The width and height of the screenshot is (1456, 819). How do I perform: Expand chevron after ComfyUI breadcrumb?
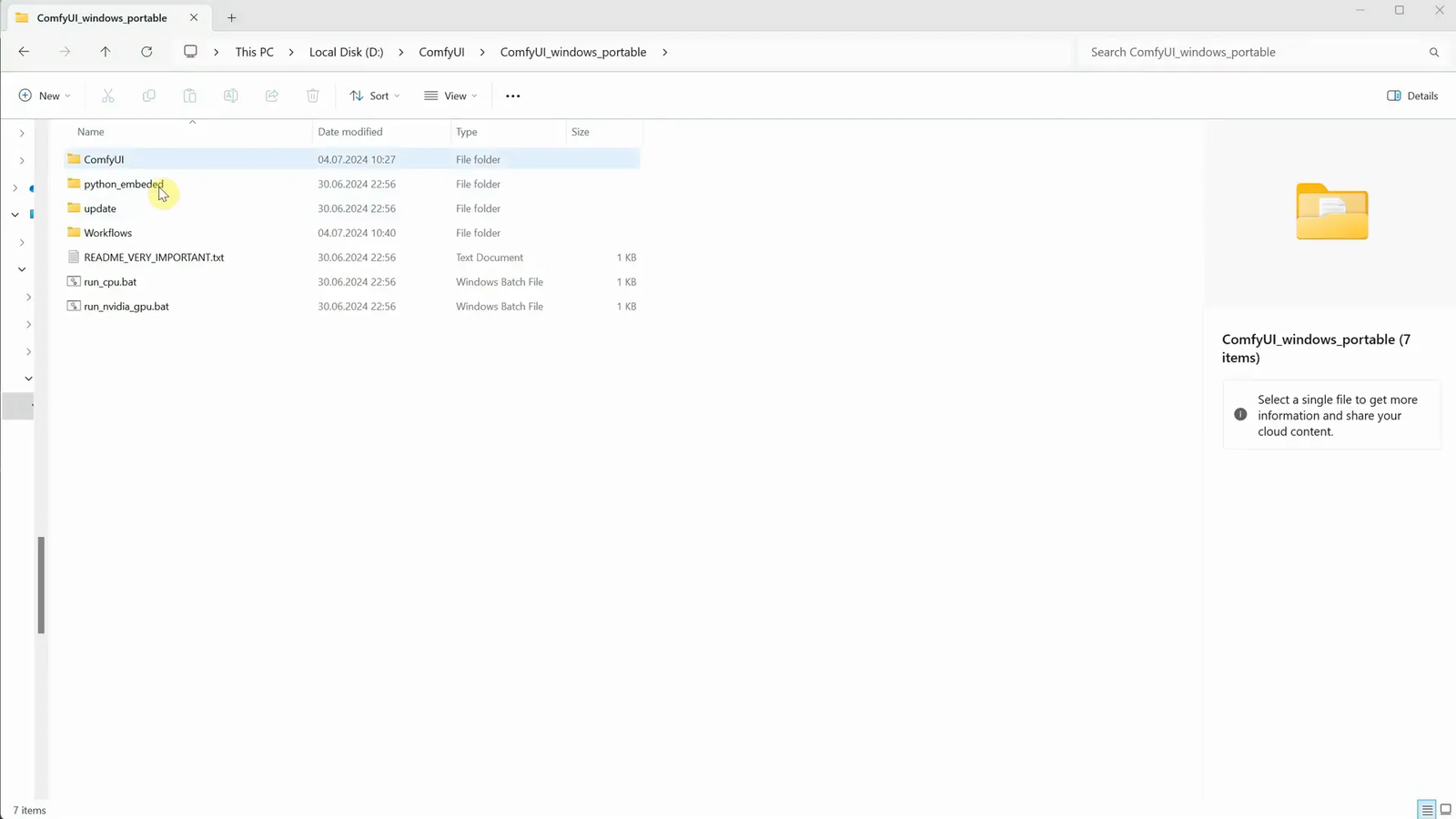click(482, 52)
